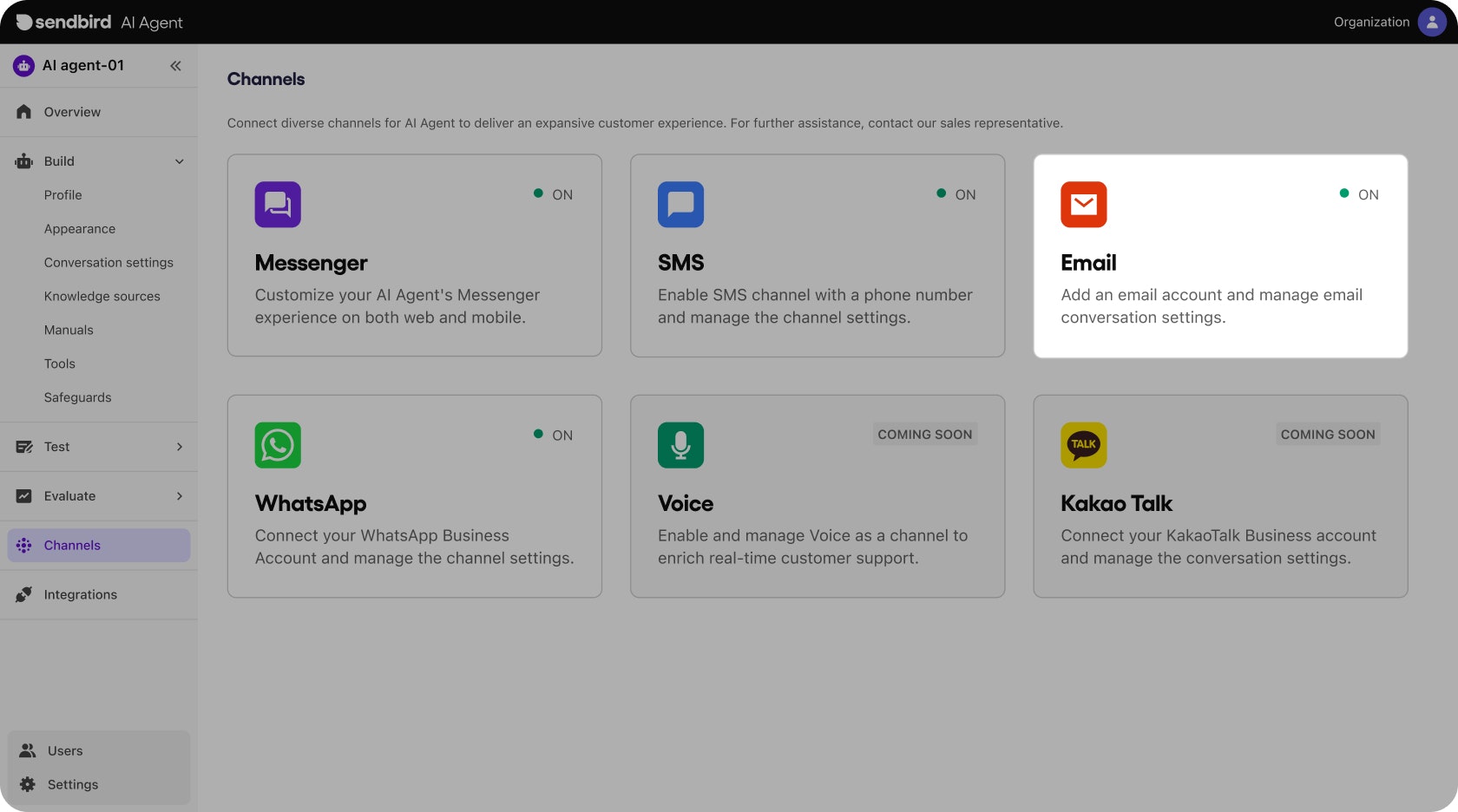
Task: Select Knowledge sources in the sidebar
Action: click(x=102, y=296)
